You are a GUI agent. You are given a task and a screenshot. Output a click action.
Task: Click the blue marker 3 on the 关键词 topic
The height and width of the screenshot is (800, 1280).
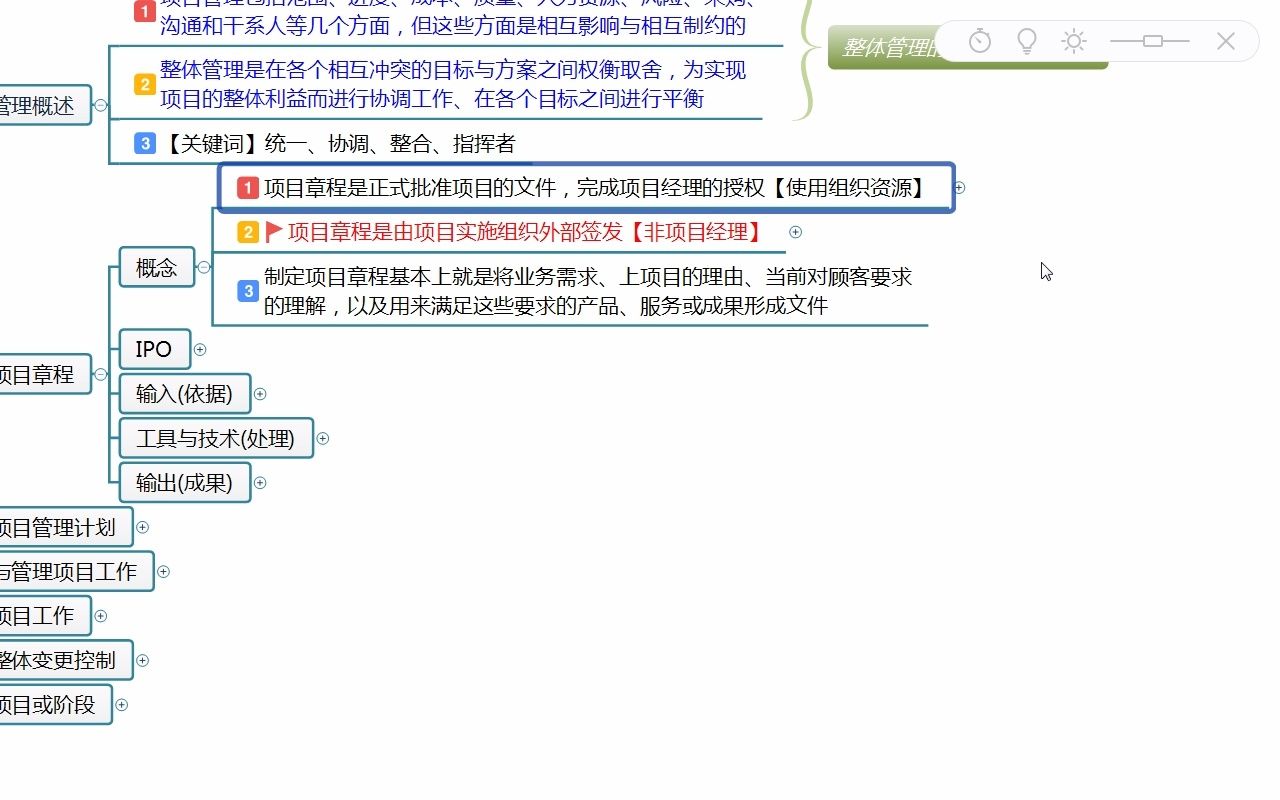147,143
